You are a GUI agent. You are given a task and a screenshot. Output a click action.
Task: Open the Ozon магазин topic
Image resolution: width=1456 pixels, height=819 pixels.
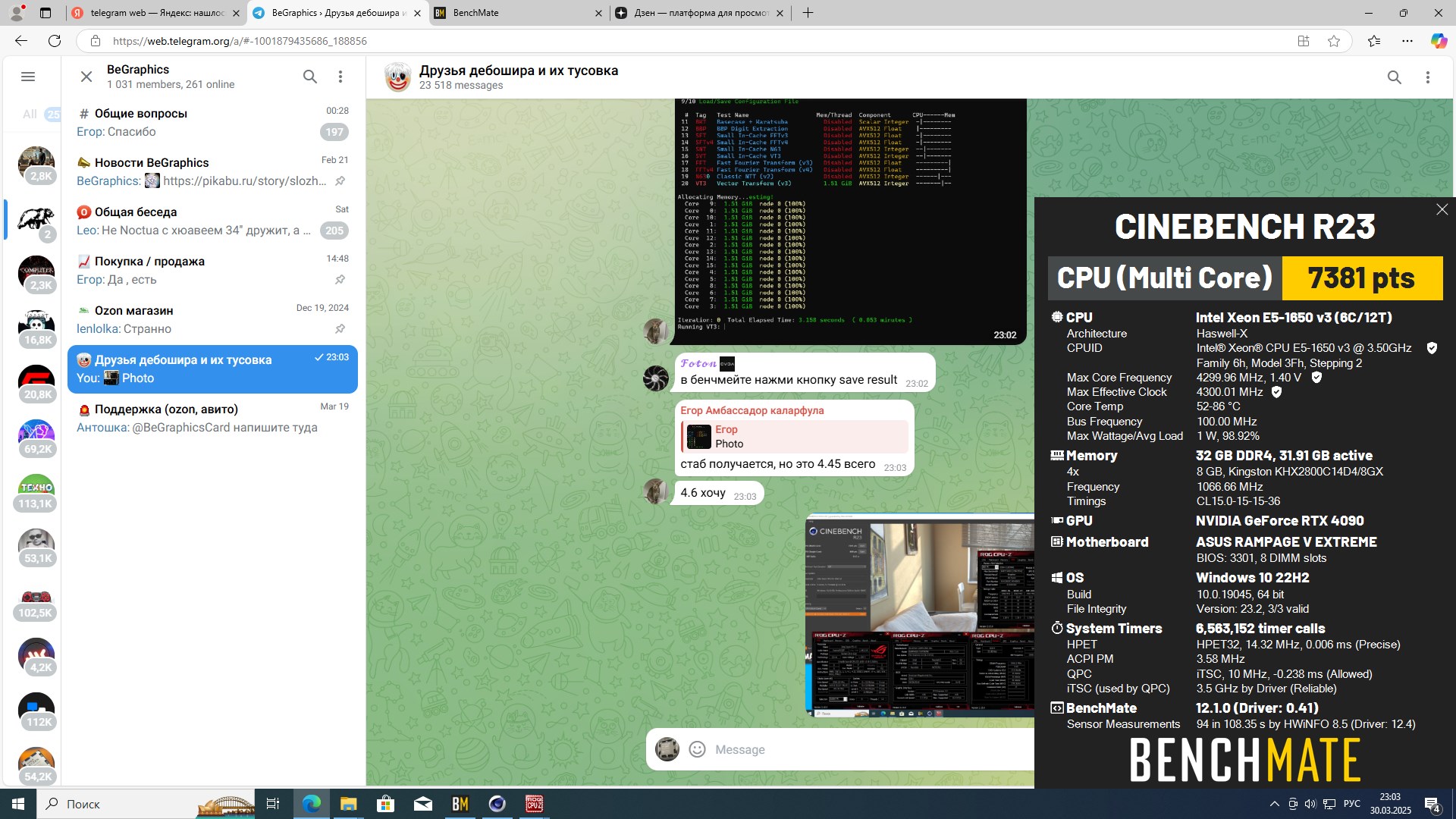[x=212, y=319]
